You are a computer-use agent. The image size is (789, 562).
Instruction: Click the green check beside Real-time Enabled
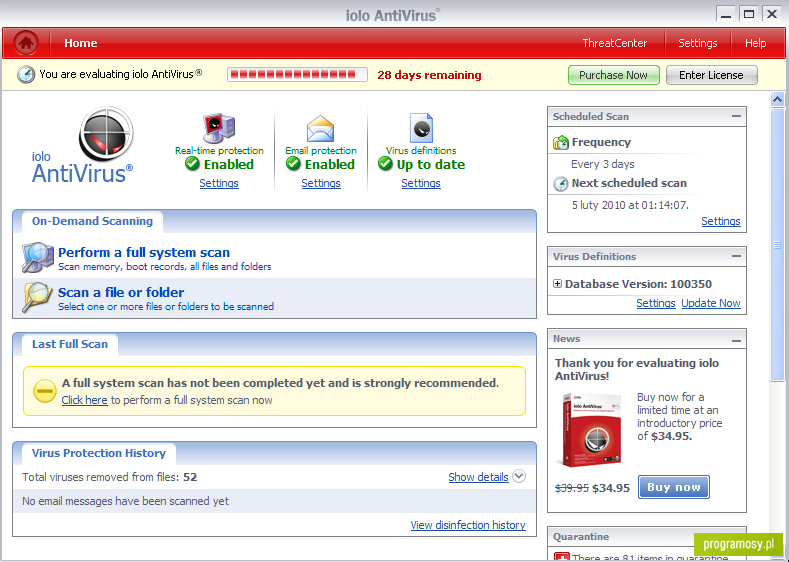pos(192,164)
